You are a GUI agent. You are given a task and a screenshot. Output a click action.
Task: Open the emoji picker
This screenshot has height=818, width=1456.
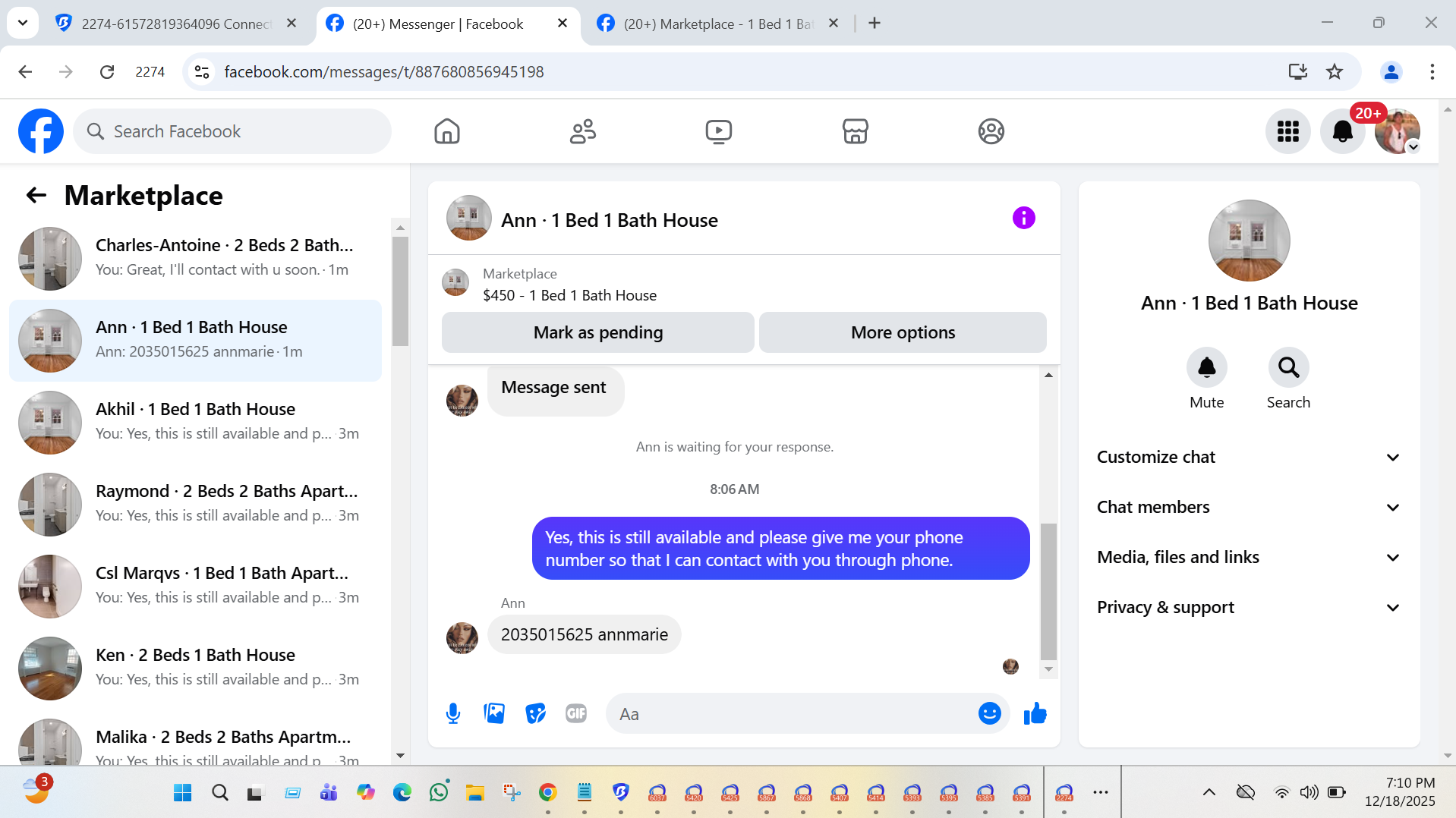990,713
